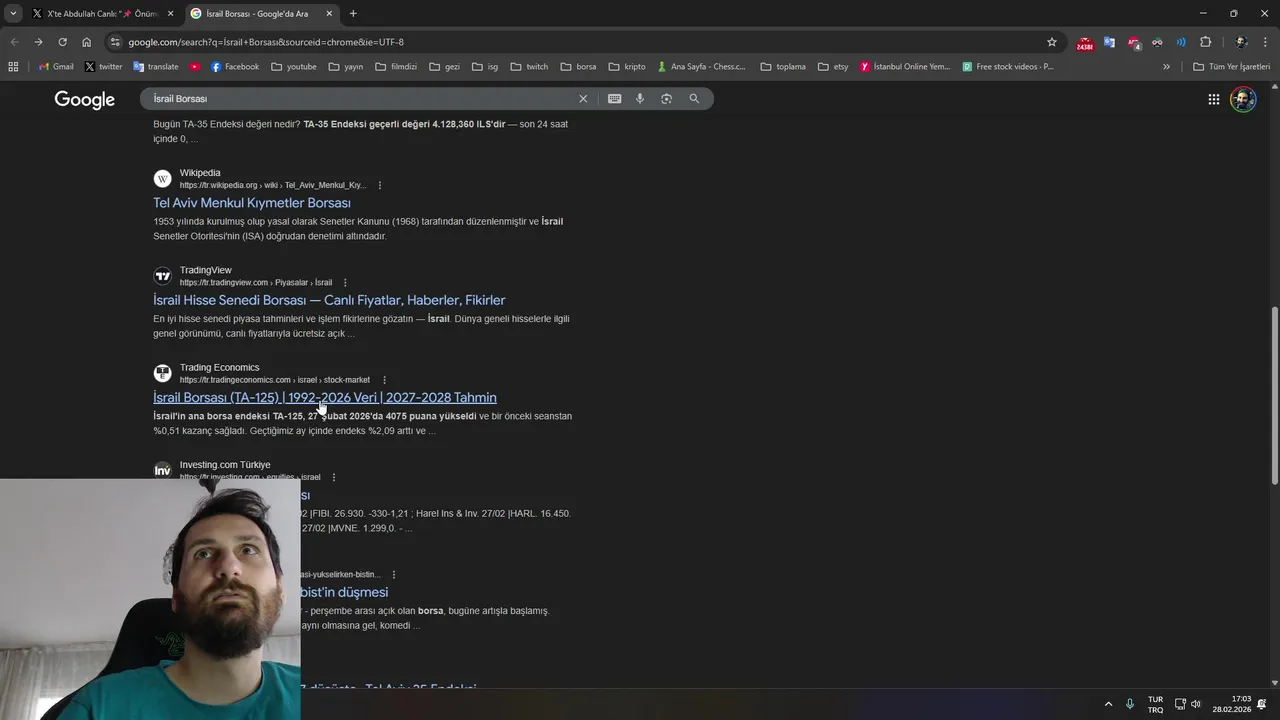The height and width of the screenshot is (720, 1280).
Task: Reload the current Google search page
Action: pyautogui.click(x=62, y=42)
